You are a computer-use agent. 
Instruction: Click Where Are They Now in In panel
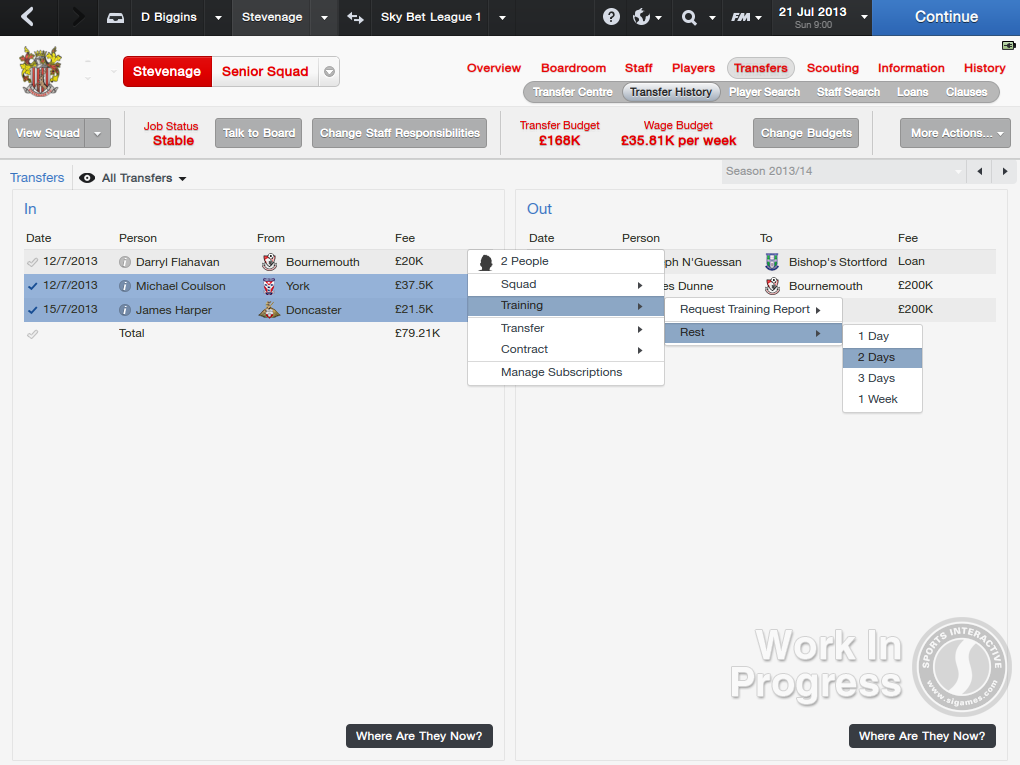pyautogui.click(x=419, y=736)
